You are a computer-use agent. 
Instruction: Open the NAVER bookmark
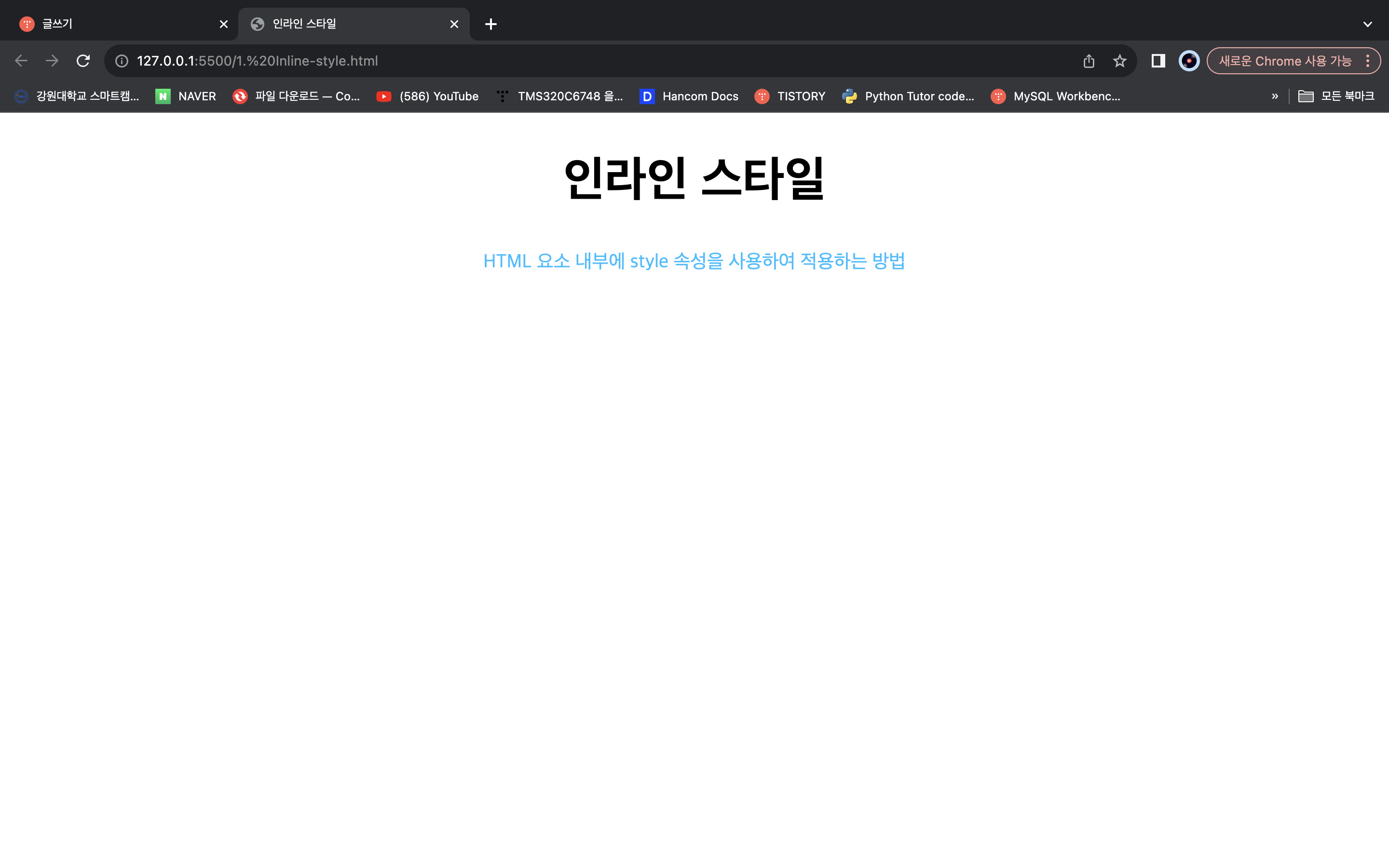tap(186, 96)
